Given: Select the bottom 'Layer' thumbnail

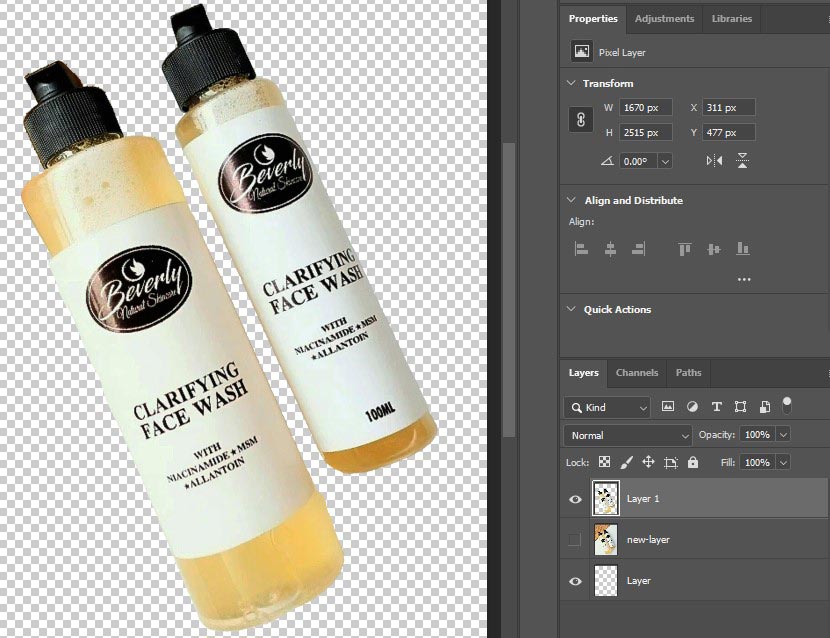Looking at the screenshot, I should [606, 581].
